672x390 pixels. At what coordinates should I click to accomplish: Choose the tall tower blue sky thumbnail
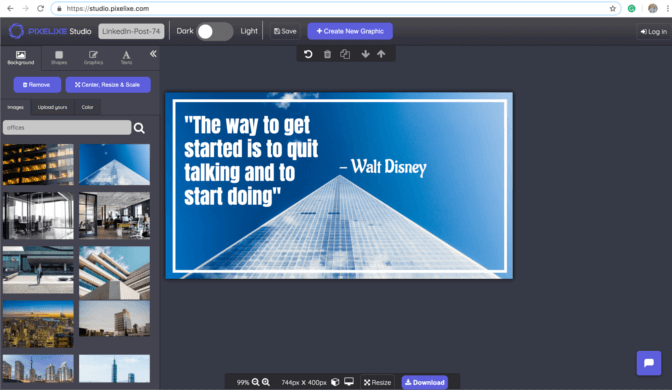pyautogui.click(x=114, y=369)
